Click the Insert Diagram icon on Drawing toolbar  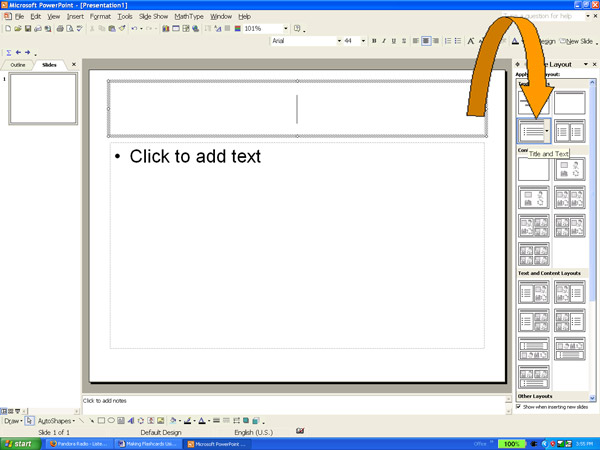(x=141, y=421)
